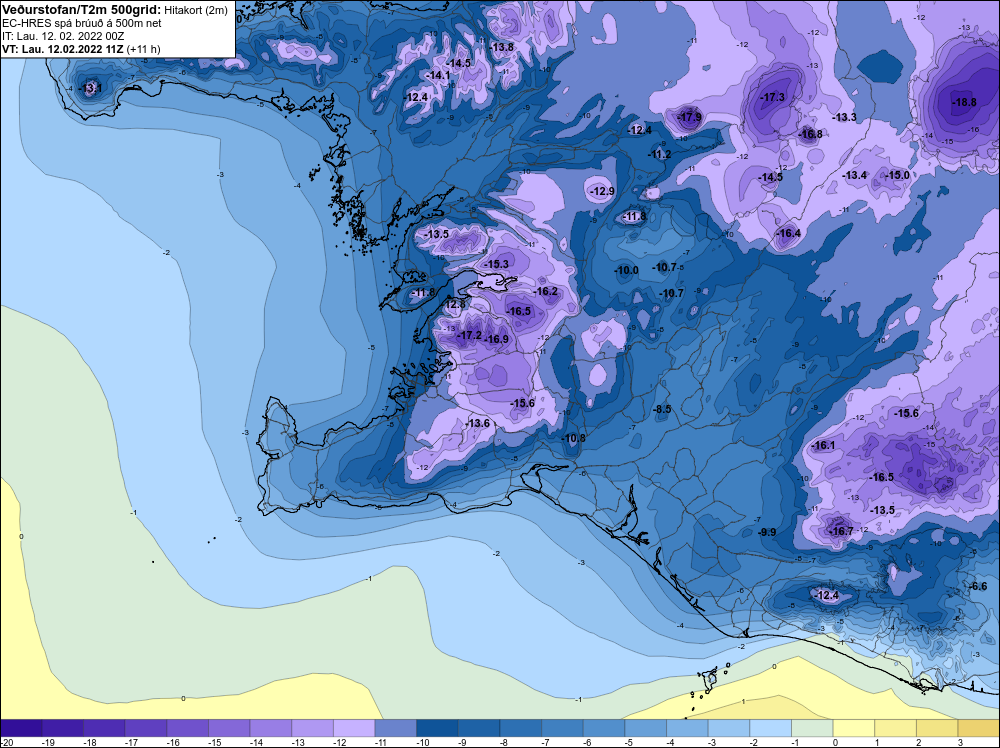
Task: Click the -16.1 temperature label
Action: pos(823,446)
